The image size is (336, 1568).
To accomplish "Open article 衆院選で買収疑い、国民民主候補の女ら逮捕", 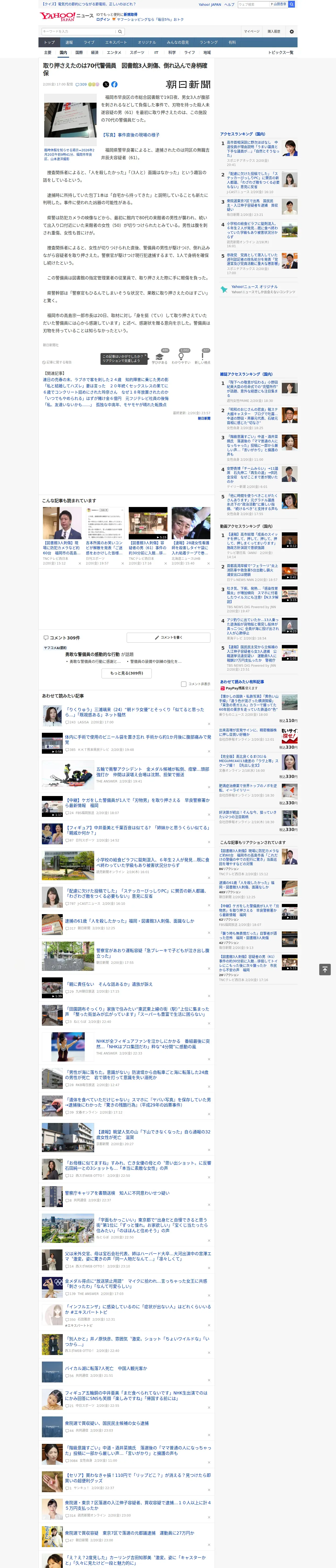I will (107, 1423).
